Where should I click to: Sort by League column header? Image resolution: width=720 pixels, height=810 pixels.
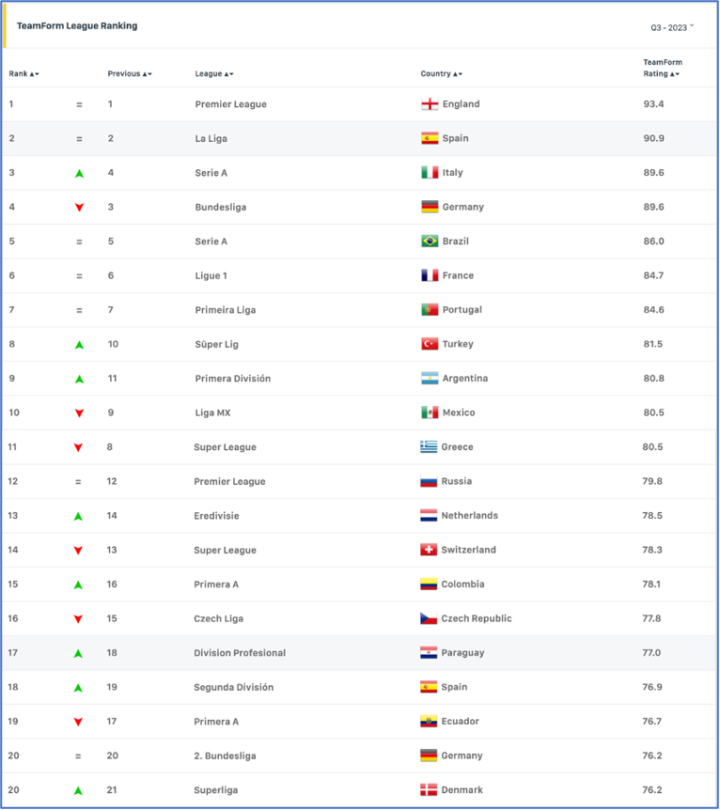tap(214, 74)
